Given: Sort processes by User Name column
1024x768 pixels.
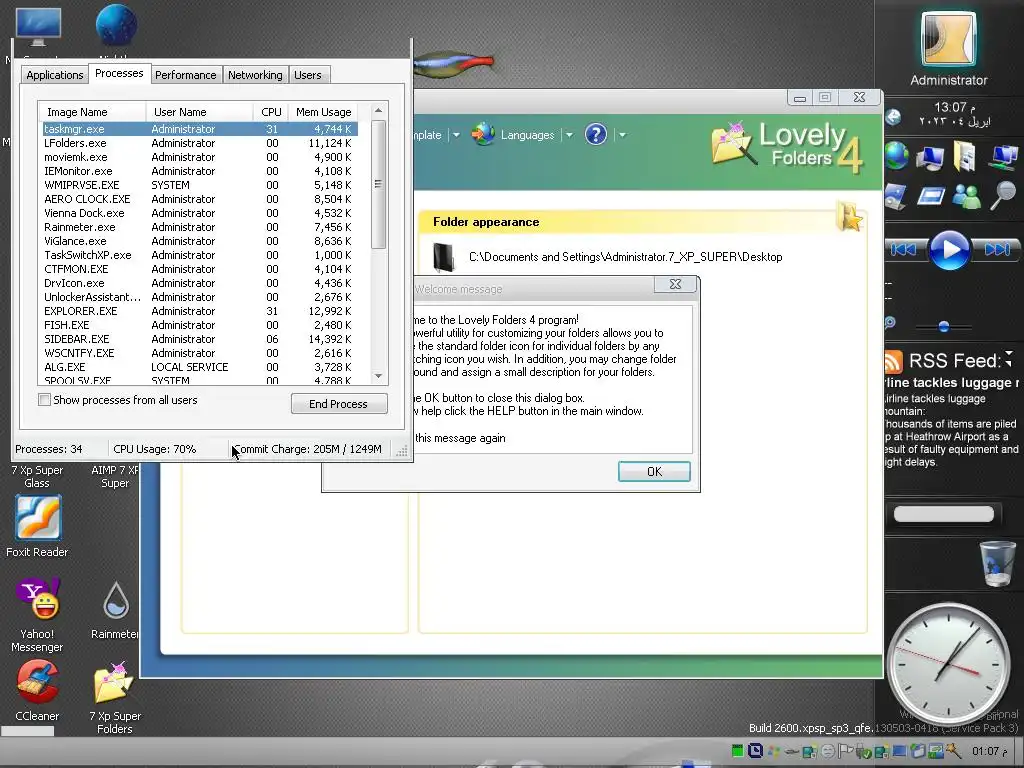Looking at the screenshot, I should (199, 112).
